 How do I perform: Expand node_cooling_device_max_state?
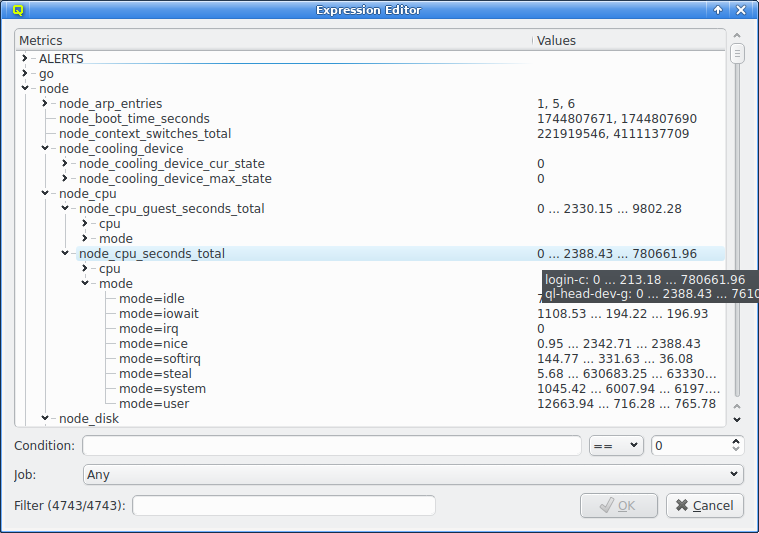point(64,178)
